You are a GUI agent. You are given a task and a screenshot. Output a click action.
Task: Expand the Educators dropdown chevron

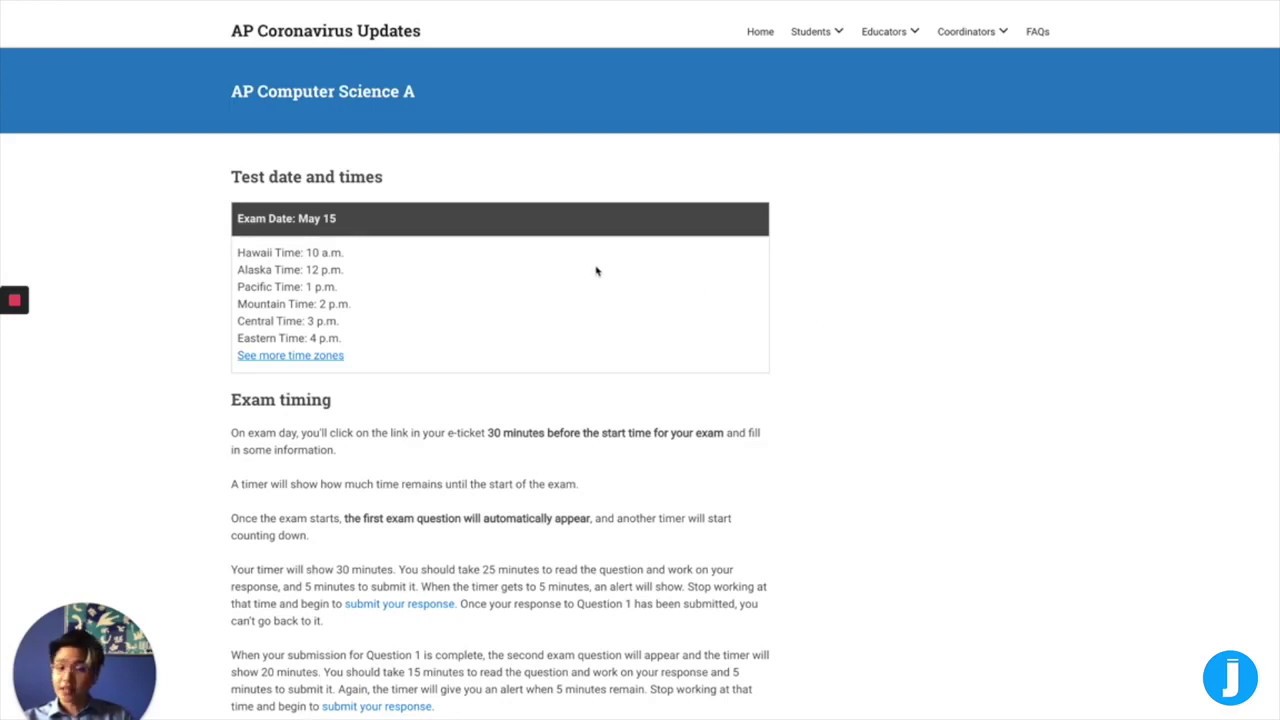(x=915, y=31)
